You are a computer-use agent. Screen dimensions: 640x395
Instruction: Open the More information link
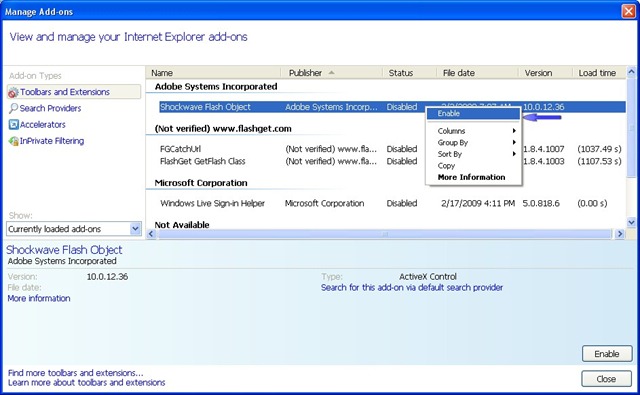pyautogui.click(x=39, y=298)
